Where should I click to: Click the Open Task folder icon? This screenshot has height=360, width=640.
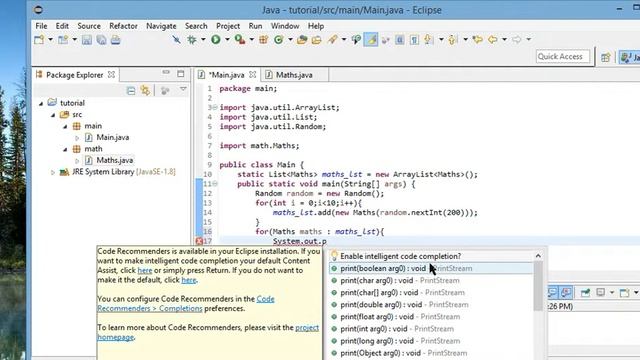[x=317, y=40]
